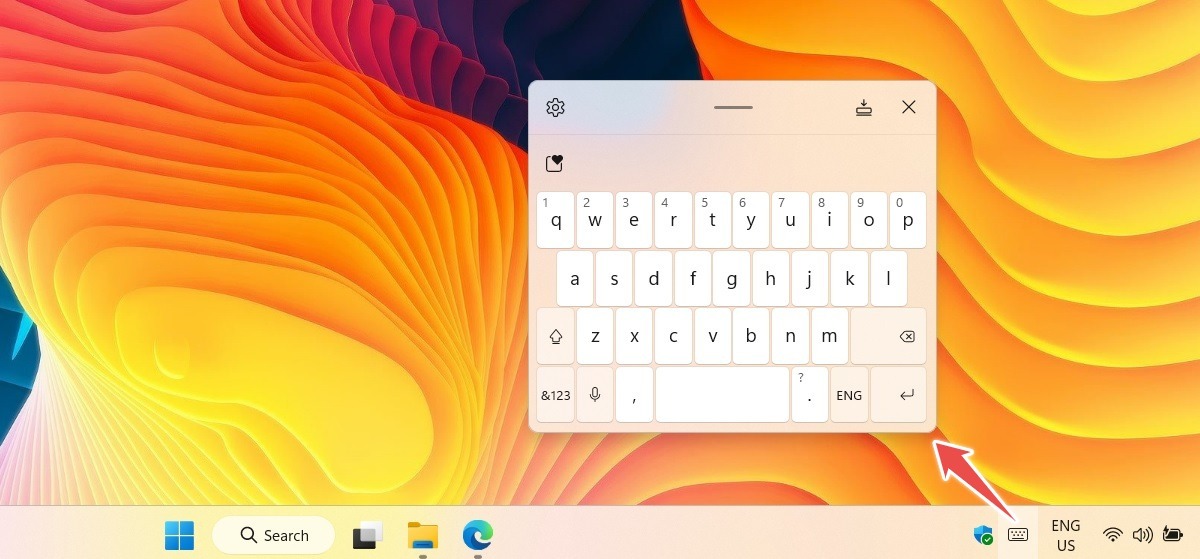The height and width of the screenshot is (559, 1200).
Task: Tap the r key
Action: click(673, 220)
